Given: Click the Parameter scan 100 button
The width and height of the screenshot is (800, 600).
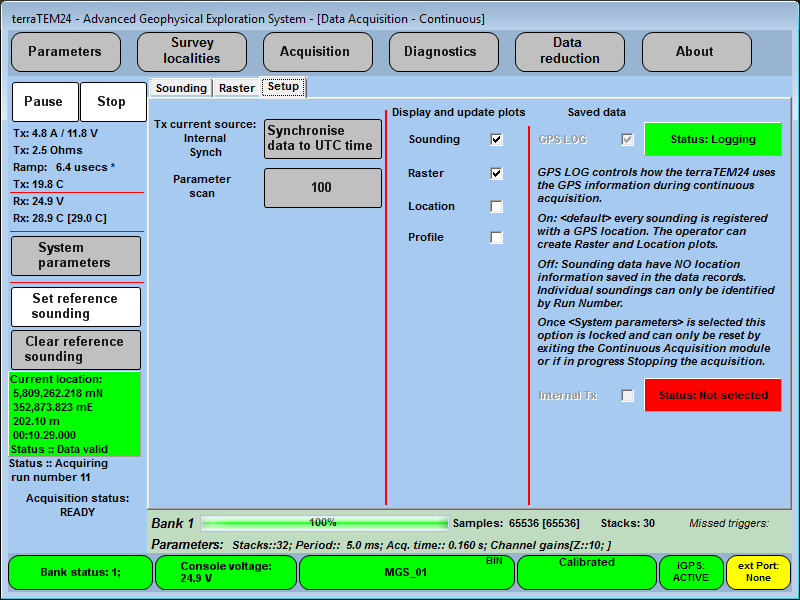Looking at the screenshot, I should (x=322, y=188).
